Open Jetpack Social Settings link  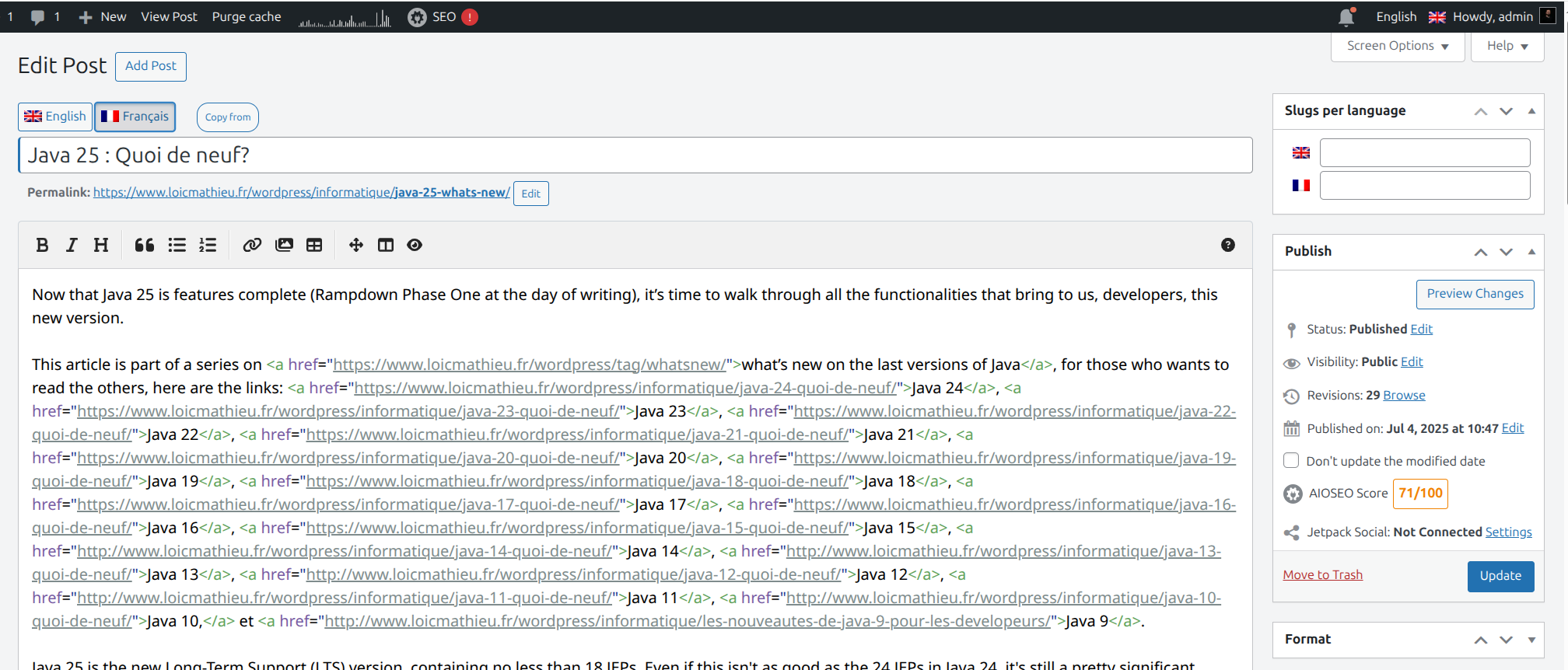coord(1509,532)
